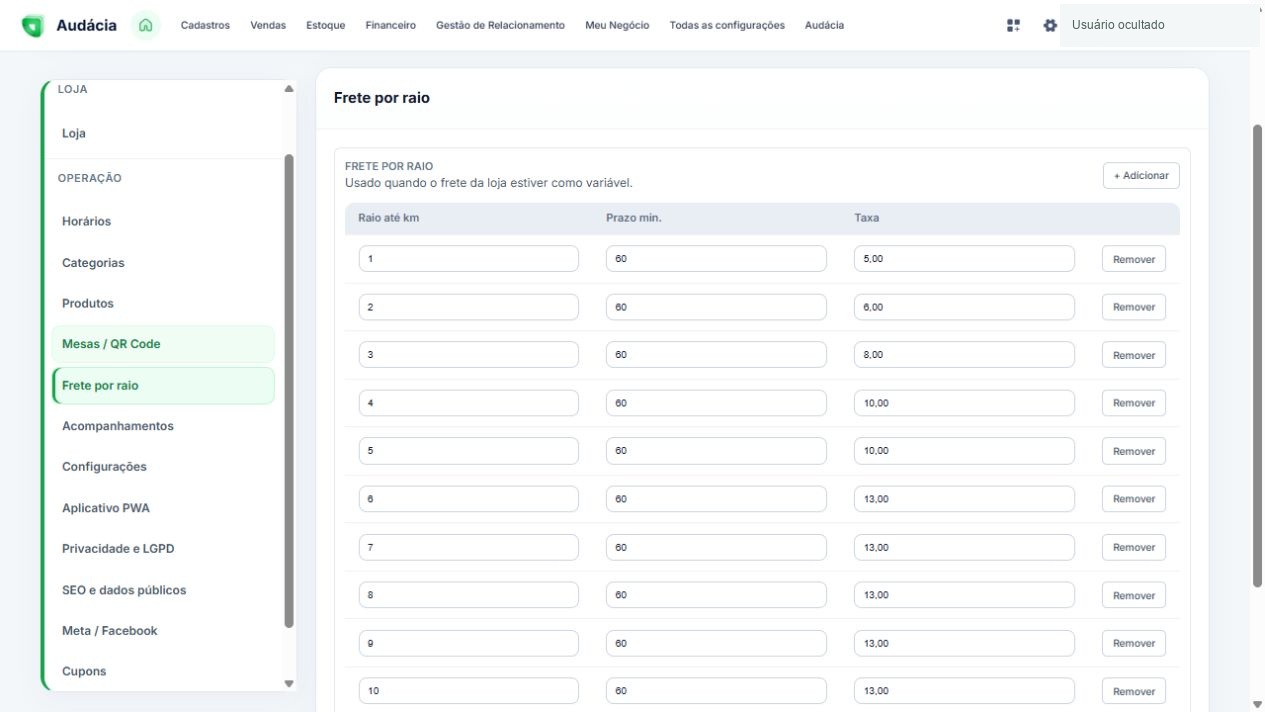Open the green home icon
The height and width of the screenshot is (712, 1265).
146,26
